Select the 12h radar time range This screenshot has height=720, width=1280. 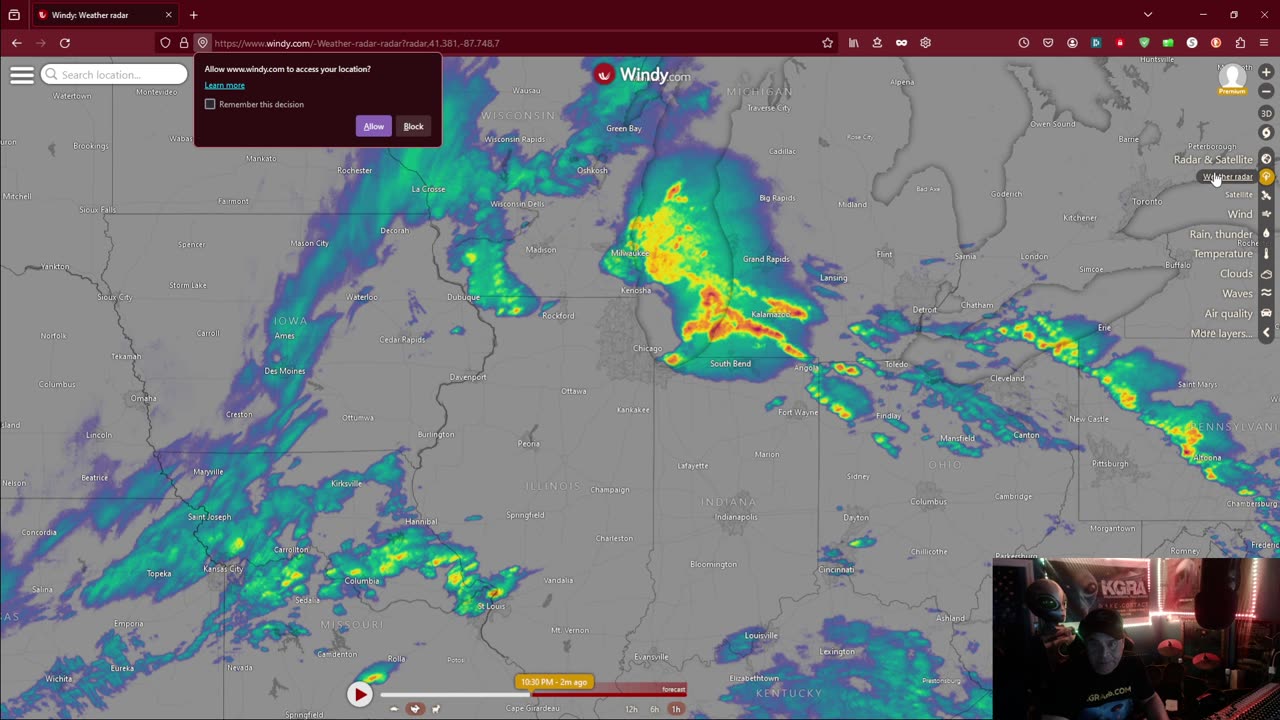tap(631, 709)
